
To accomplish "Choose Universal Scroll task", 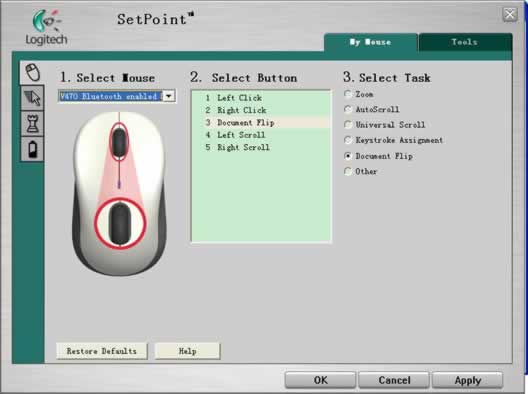I will coord(348,125).
